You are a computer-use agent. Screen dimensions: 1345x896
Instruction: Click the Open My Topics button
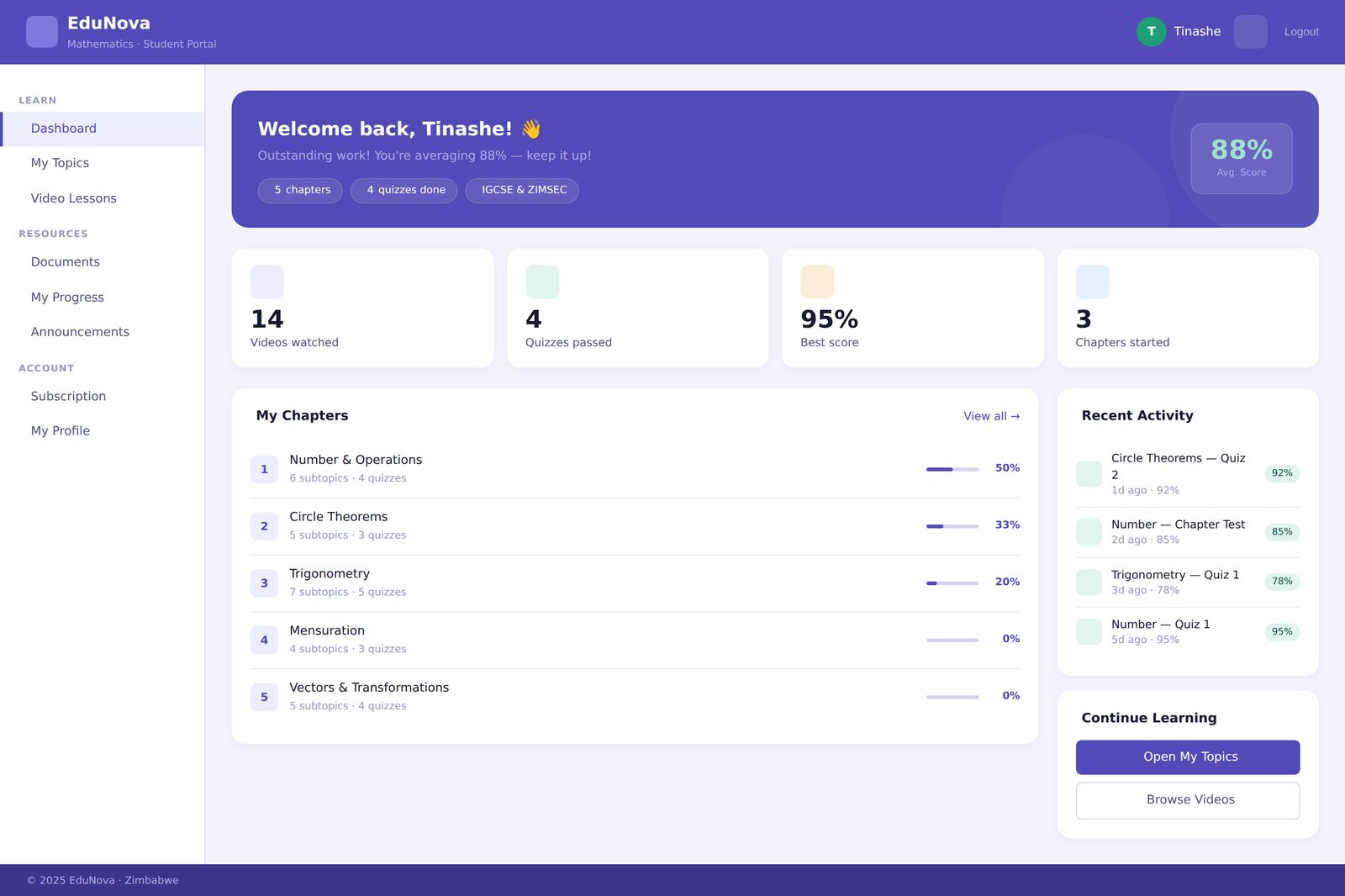[x=1188, y=757]
